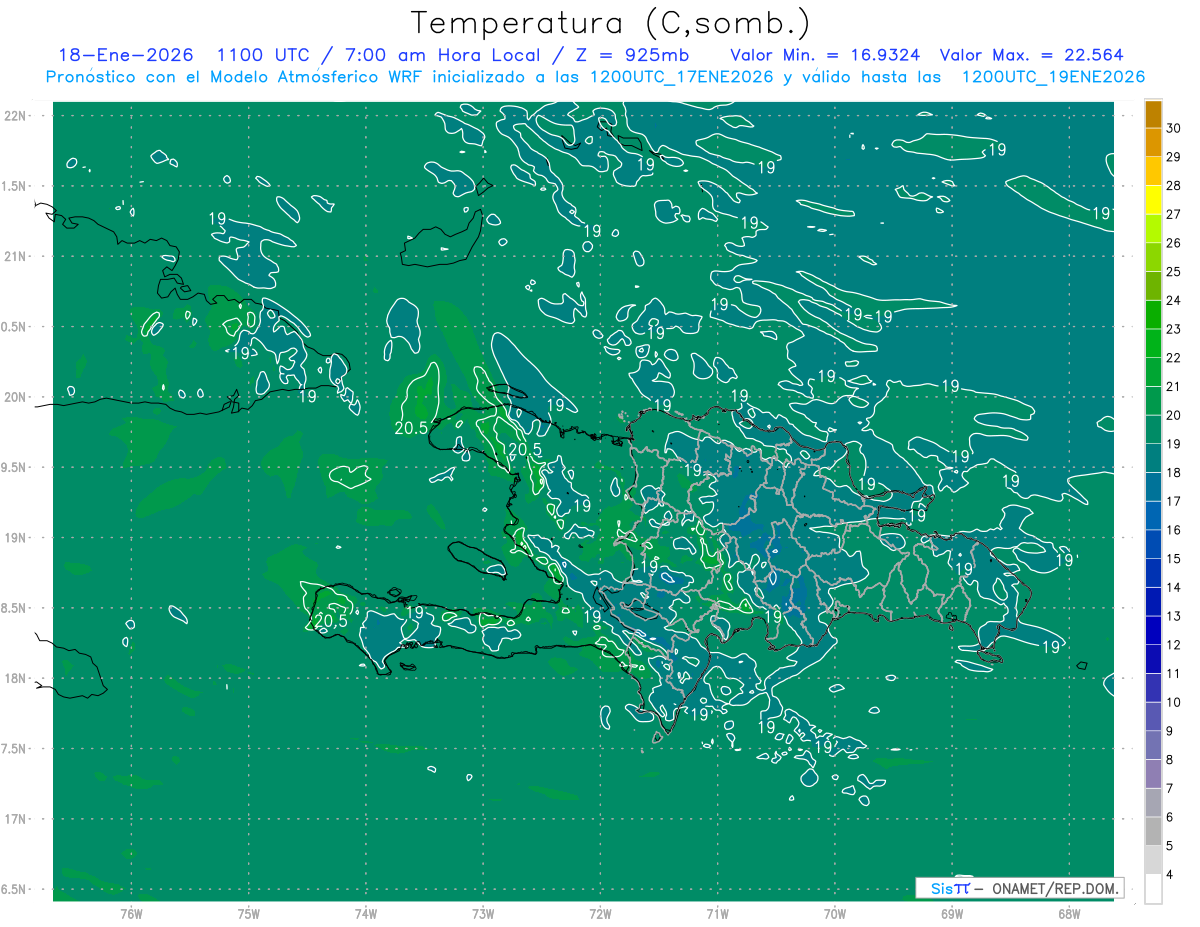Click the 'Valor Max. = 22.564' text
1200x927 pixels.
1032,55
